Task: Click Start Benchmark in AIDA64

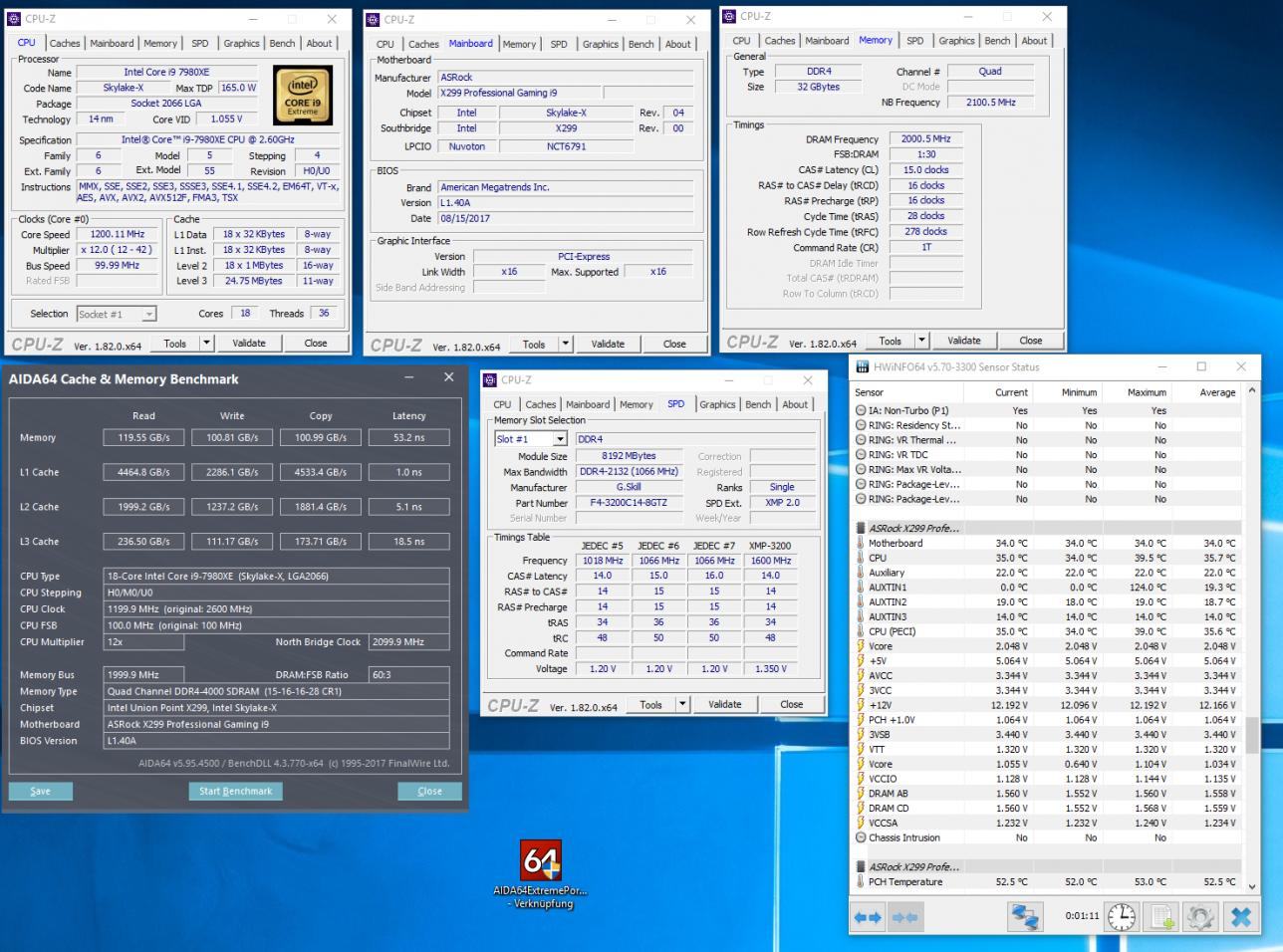Action: [235, 791]
